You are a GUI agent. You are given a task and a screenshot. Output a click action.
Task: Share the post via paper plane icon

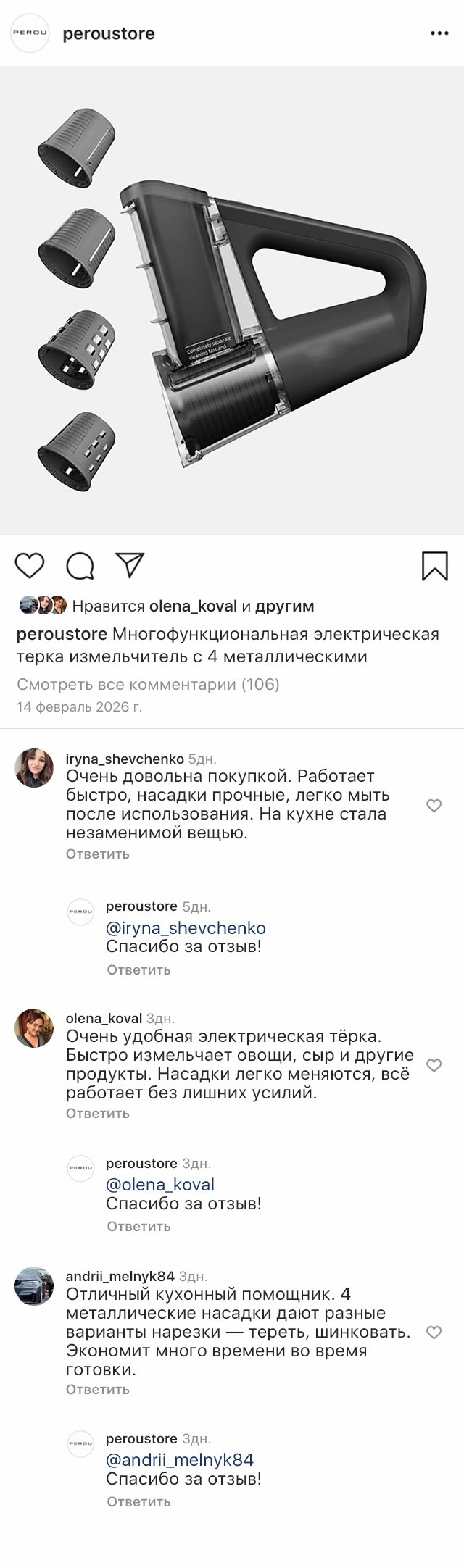(x=130, y=565)
